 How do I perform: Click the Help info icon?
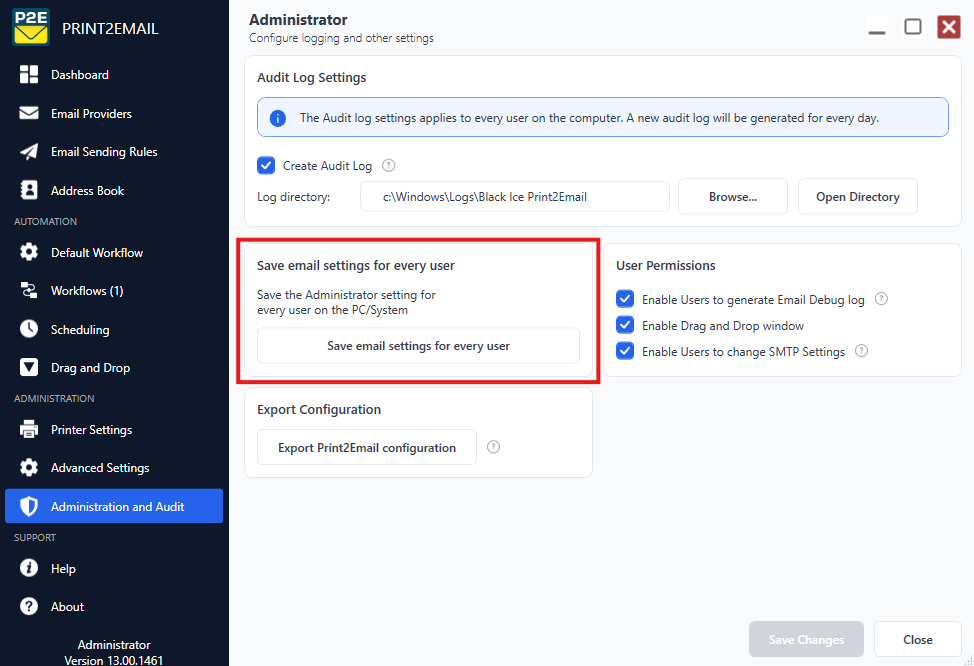(29, 568)
